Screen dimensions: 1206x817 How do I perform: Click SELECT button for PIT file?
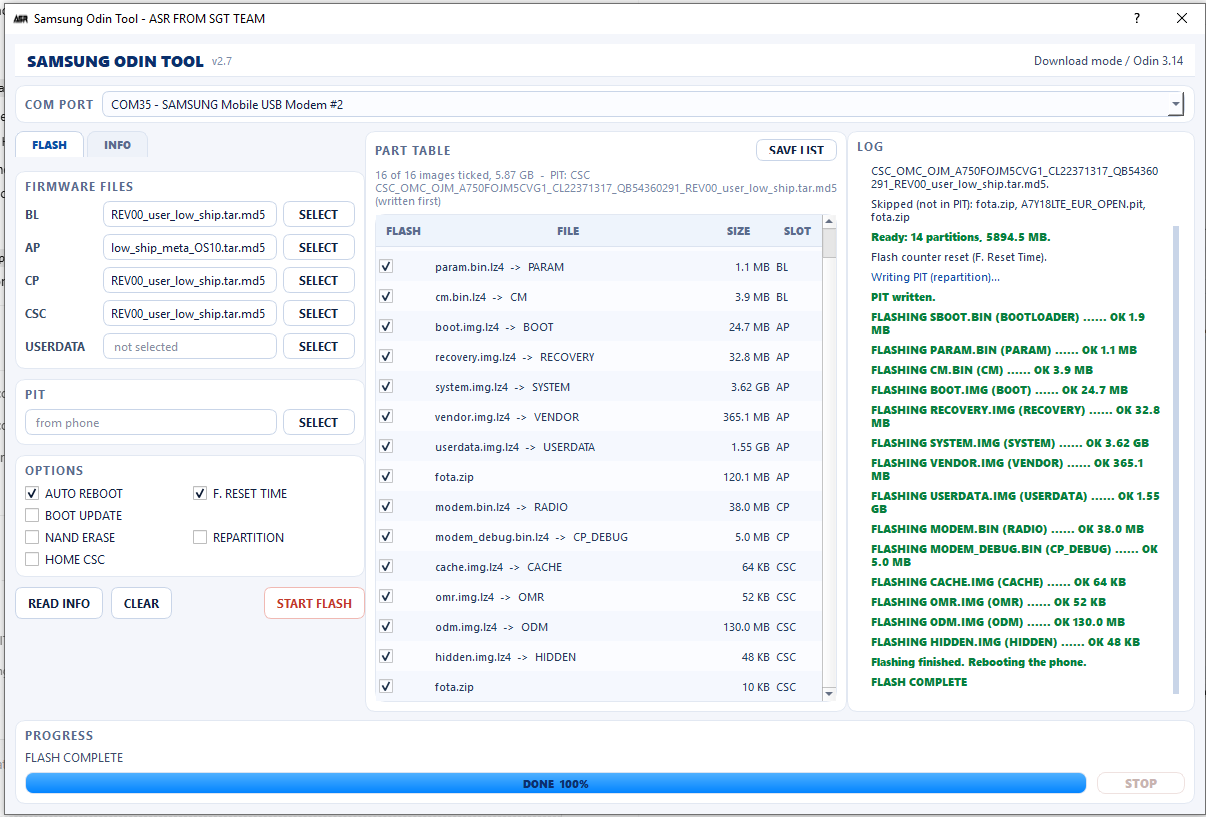(x=318, y=422)
